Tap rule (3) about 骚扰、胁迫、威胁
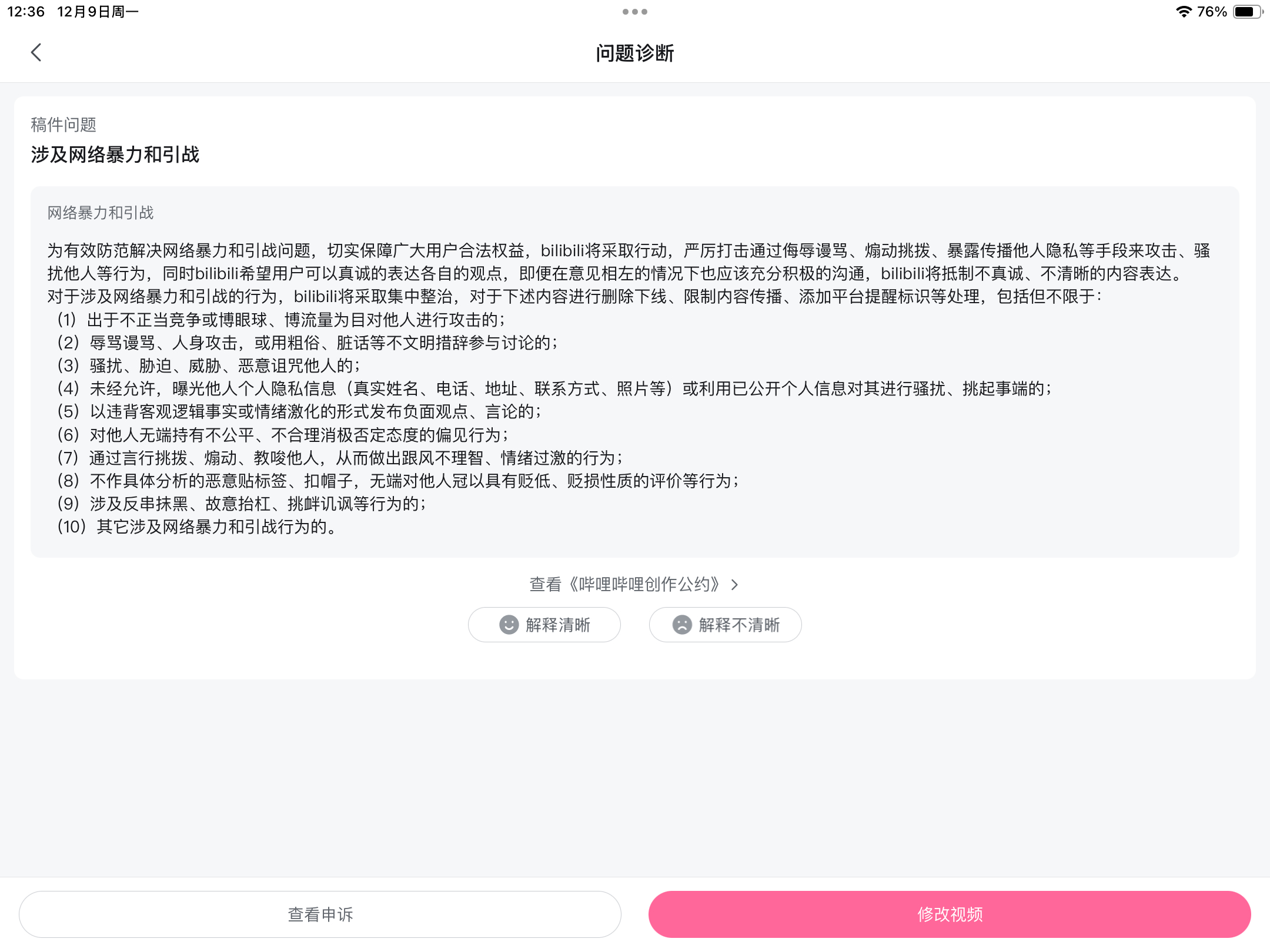The width and height of the screenshot is (1270, 952). [209, 366]
